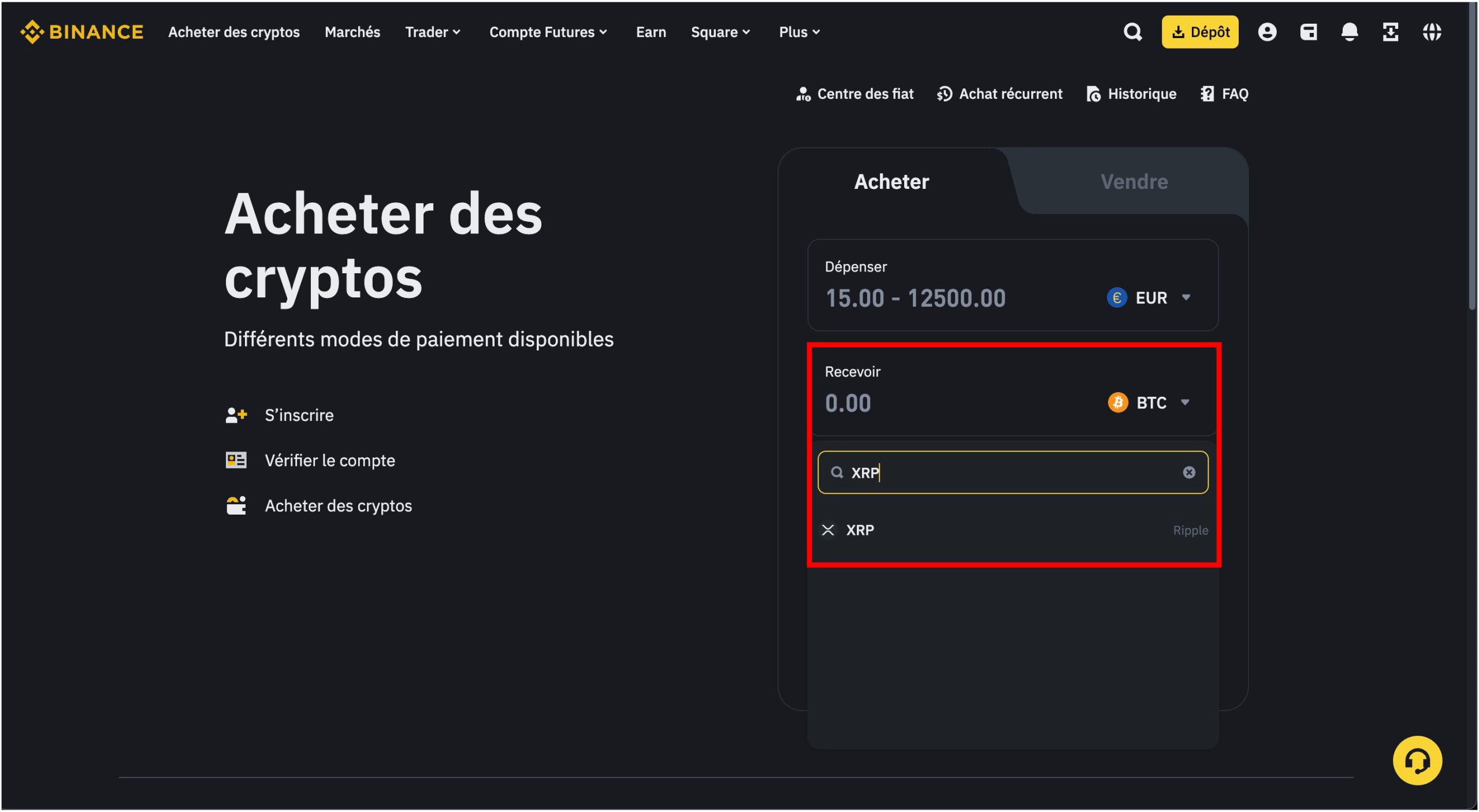The image size is (1479, 812).
Task: Open the language globe icon
Action: pos(1432,32)
